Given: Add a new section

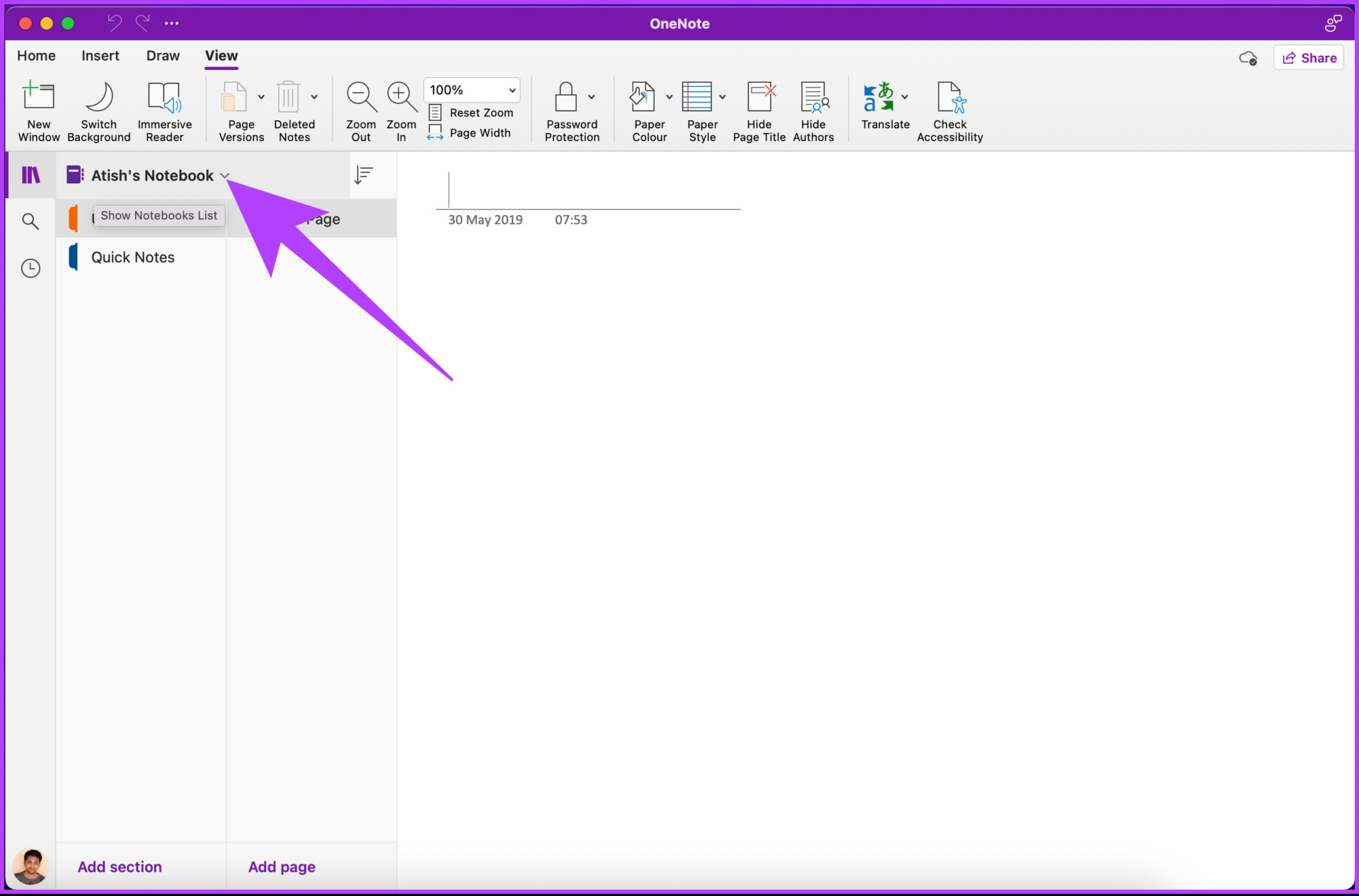Looking at the screenshot, I should pyautogui.click(x=119, y=866).
